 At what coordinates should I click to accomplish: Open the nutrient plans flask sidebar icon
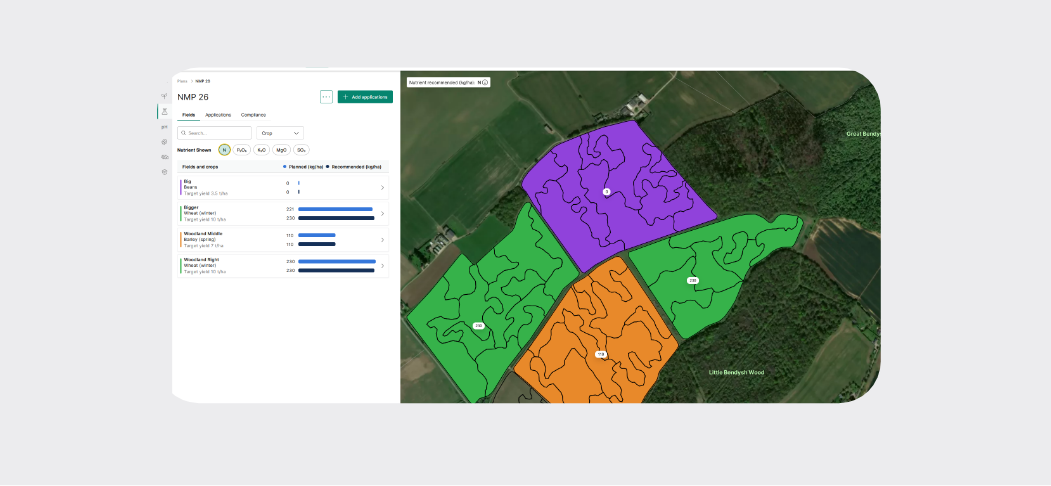(x=164, y=111)
